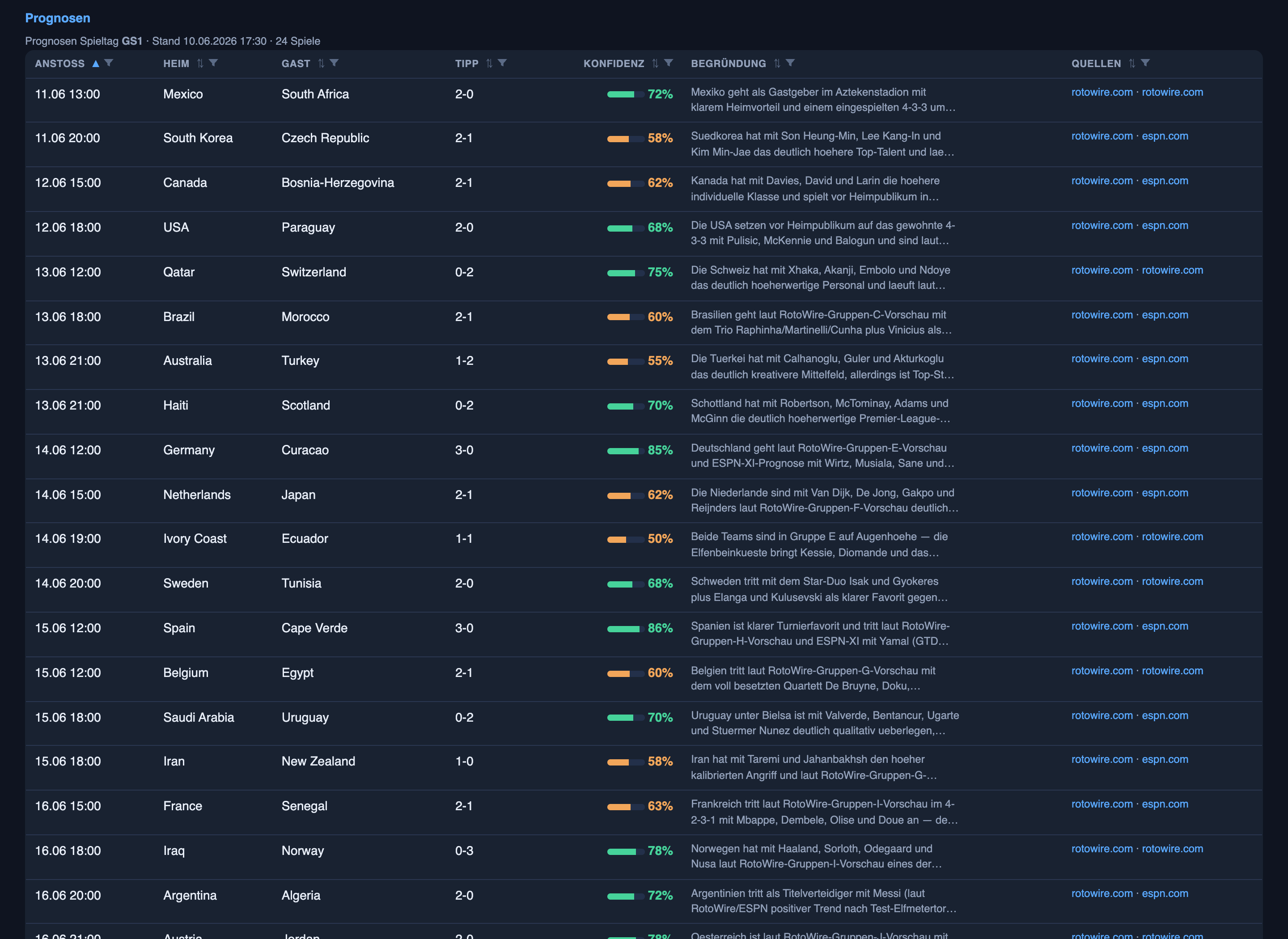Viewport: 1288px width, 939px height.
Task: Select the 'Belgium' home team cell
Action: click(x=185, y=673)
